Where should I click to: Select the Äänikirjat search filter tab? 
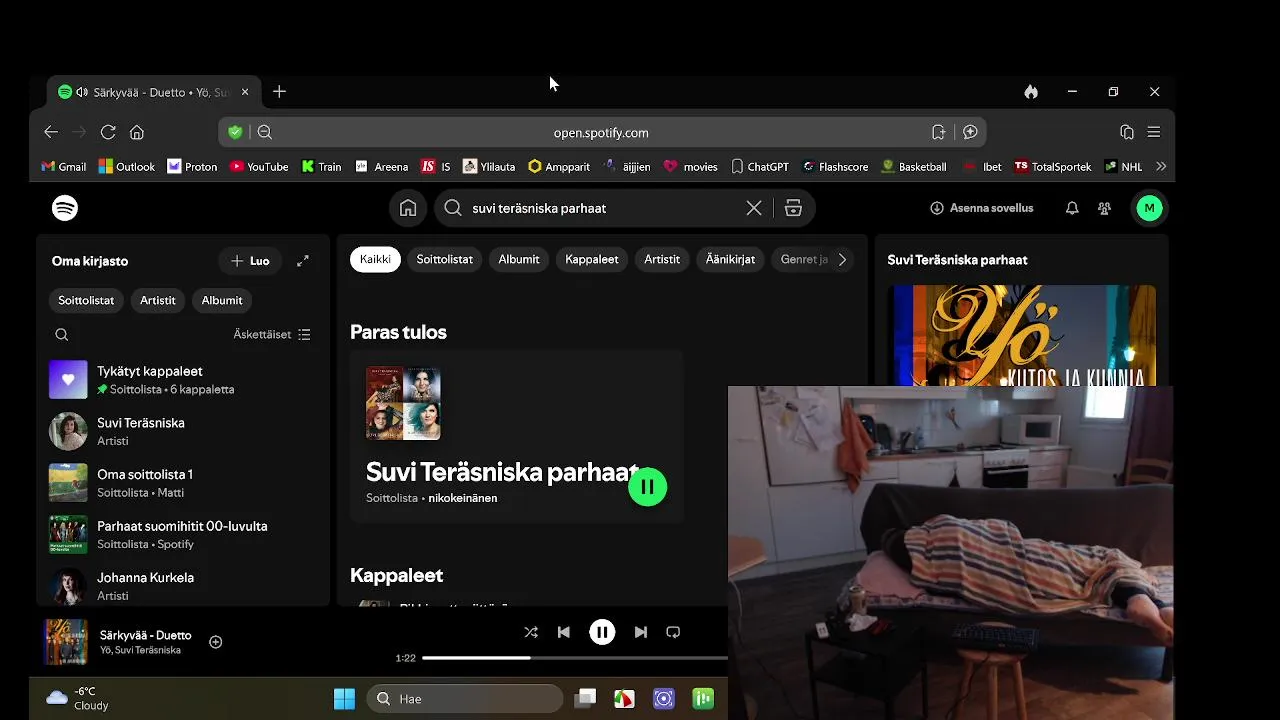click(731, 259)
